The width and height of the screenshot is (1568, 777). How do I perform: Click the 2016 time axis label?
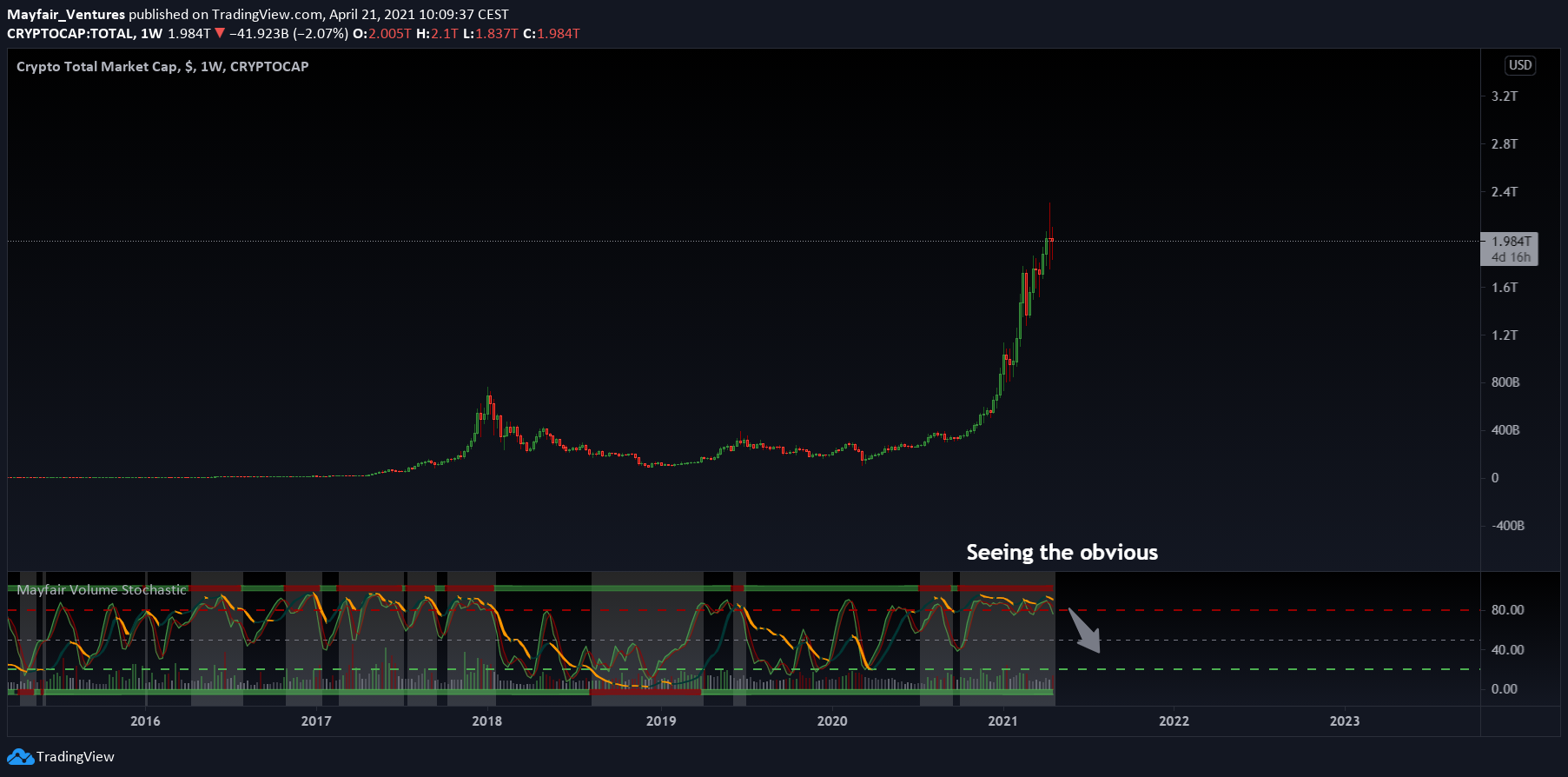pyautogui.click(x=145, y=721)
